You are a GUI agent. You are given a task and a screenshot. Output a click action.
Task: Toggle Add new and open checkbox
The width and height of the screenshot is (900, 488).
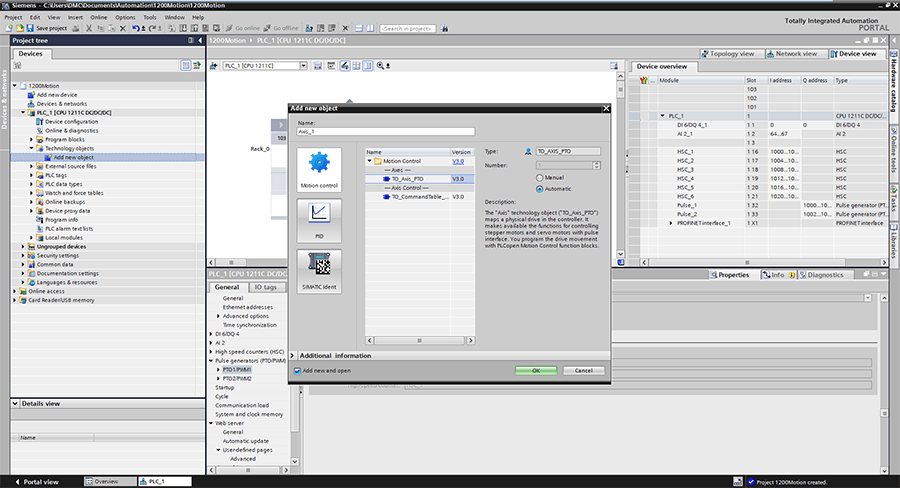click(x=297, y=371)
